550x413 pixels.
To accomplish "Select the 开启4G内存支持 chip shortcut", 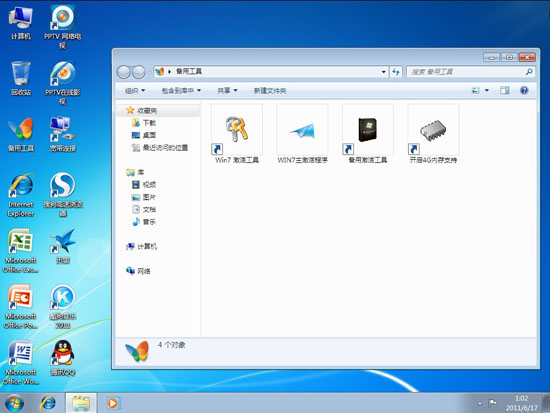I will tap(433, 134).
